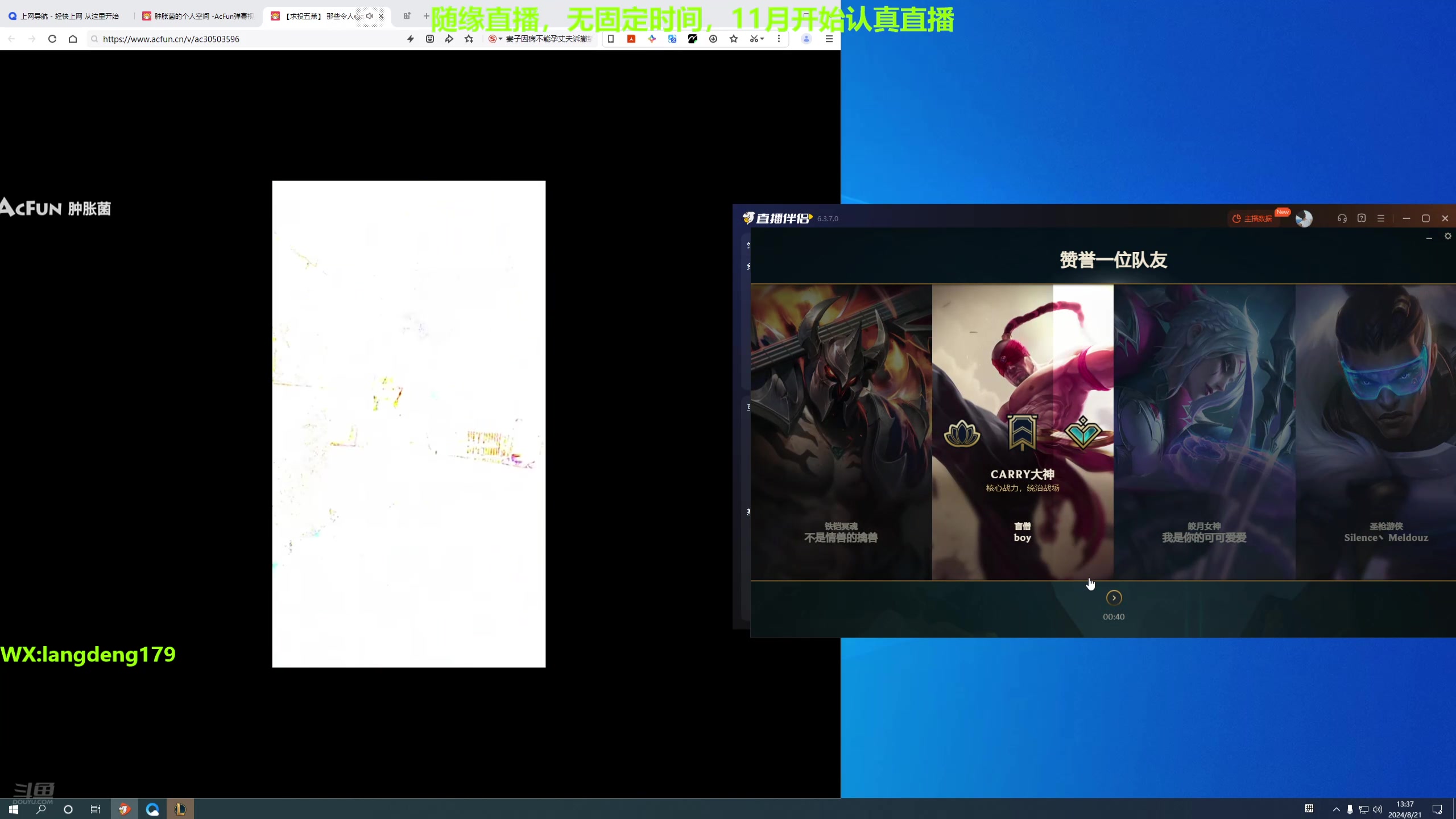Click the lightning speed mode icon
Viewport: 1456px width, 819px height.
pyautogui.click(x=411, y=39)
